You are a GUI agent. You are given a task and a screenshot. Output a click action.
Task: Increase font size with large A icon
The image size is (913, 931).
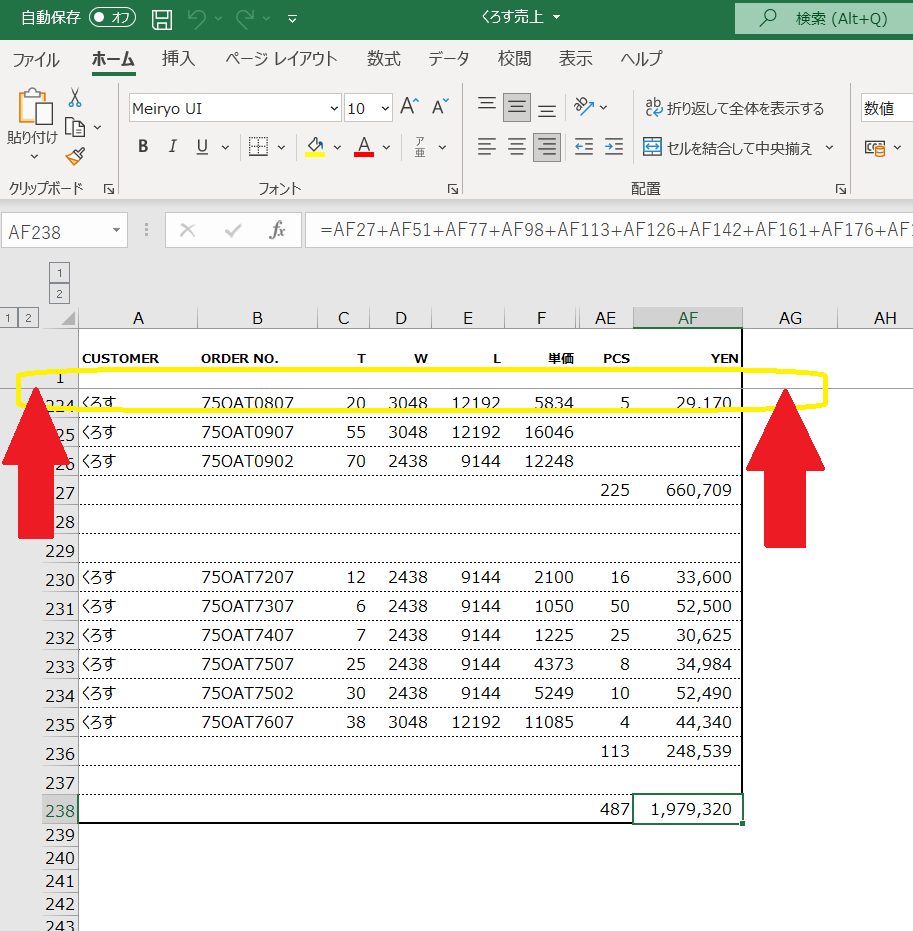point(410,107)
